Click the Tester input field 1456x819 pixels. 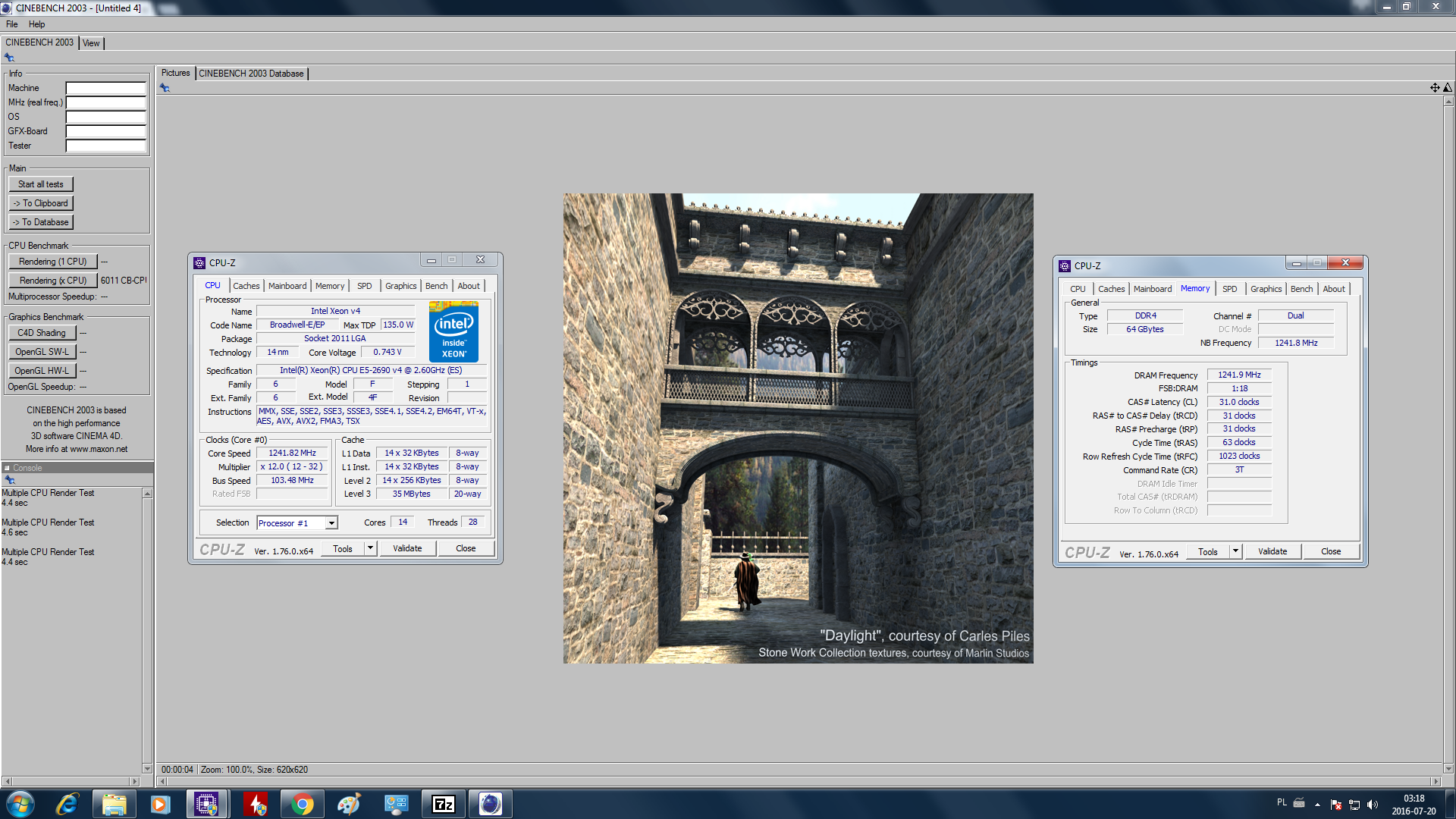pyautogui.click(x=105, y=146)
